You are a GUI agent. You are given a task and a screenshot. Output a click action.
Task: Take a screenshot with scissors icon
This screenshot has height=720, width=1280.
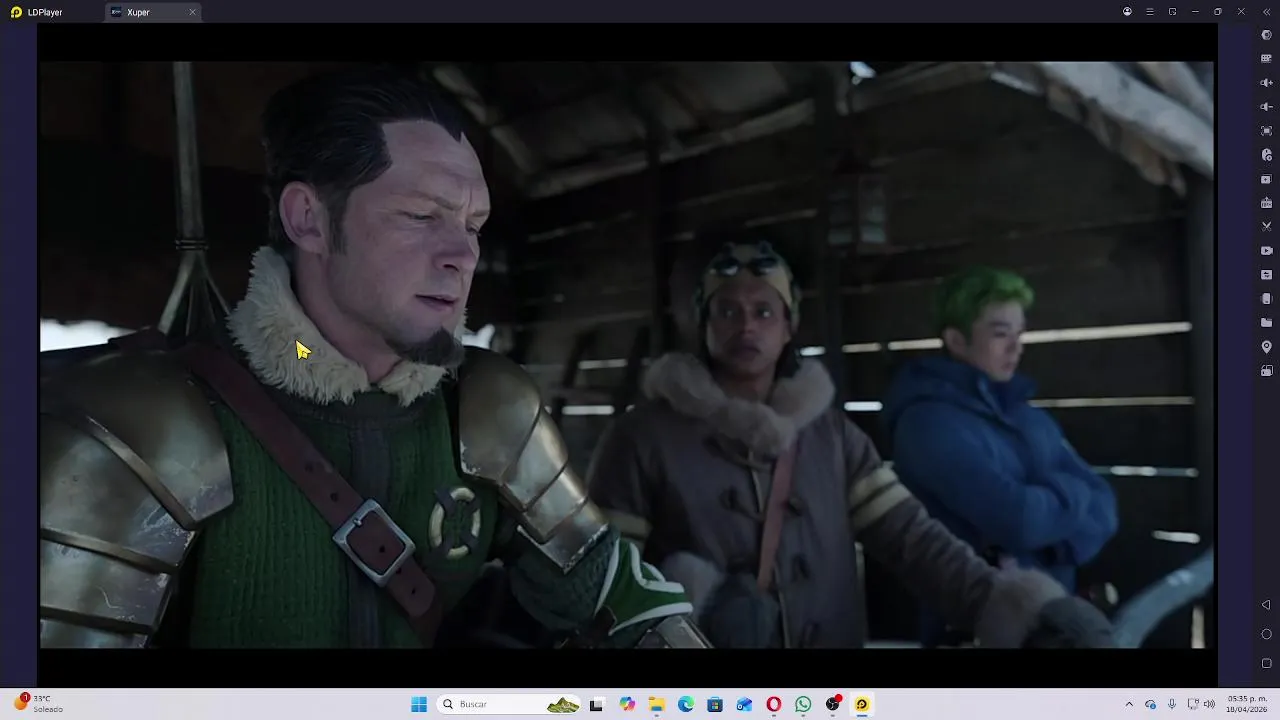[x=1266, y=227]
